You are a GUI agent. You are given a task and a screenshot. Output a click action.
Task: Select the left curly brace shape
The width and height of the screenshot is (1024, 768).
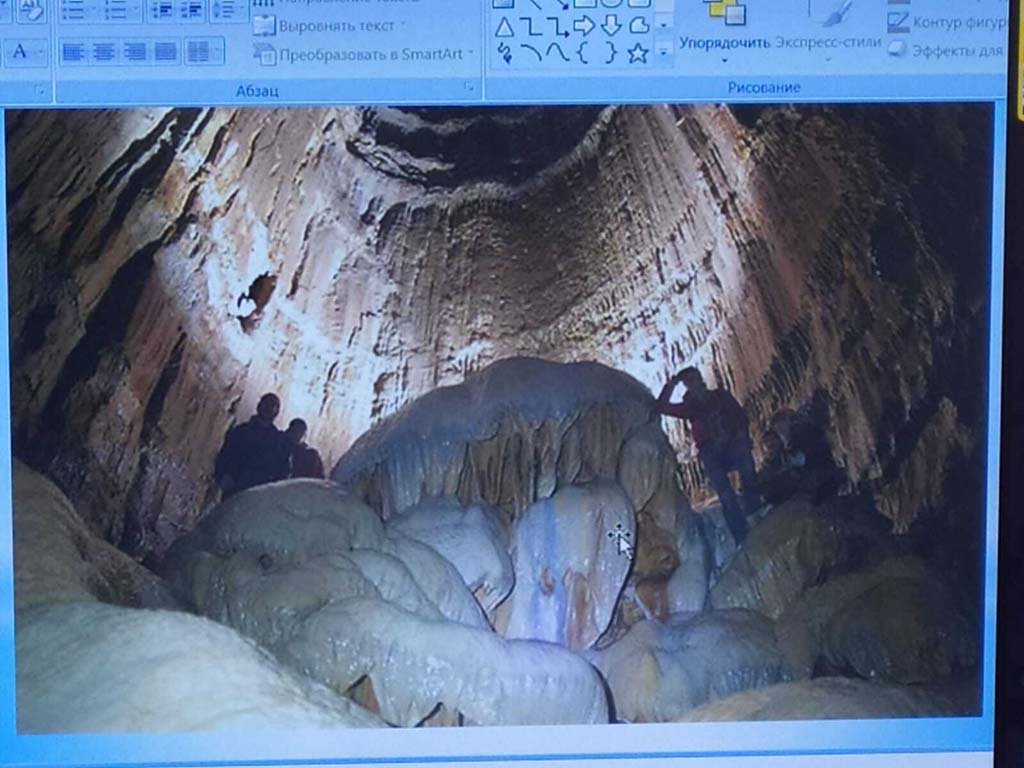pos(584,54)
